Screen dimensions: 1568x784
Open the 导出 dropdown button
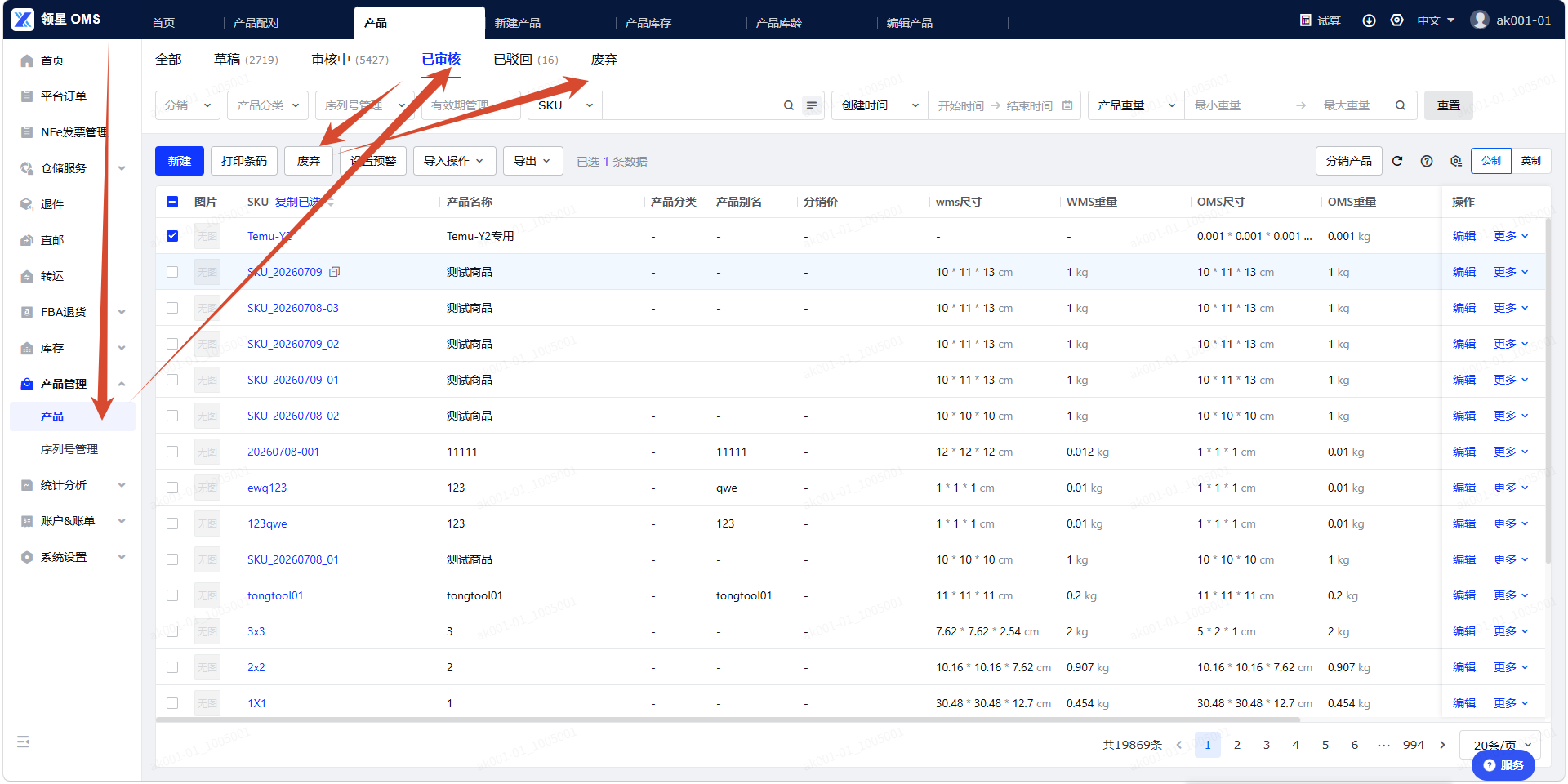(x=532, y=161)
